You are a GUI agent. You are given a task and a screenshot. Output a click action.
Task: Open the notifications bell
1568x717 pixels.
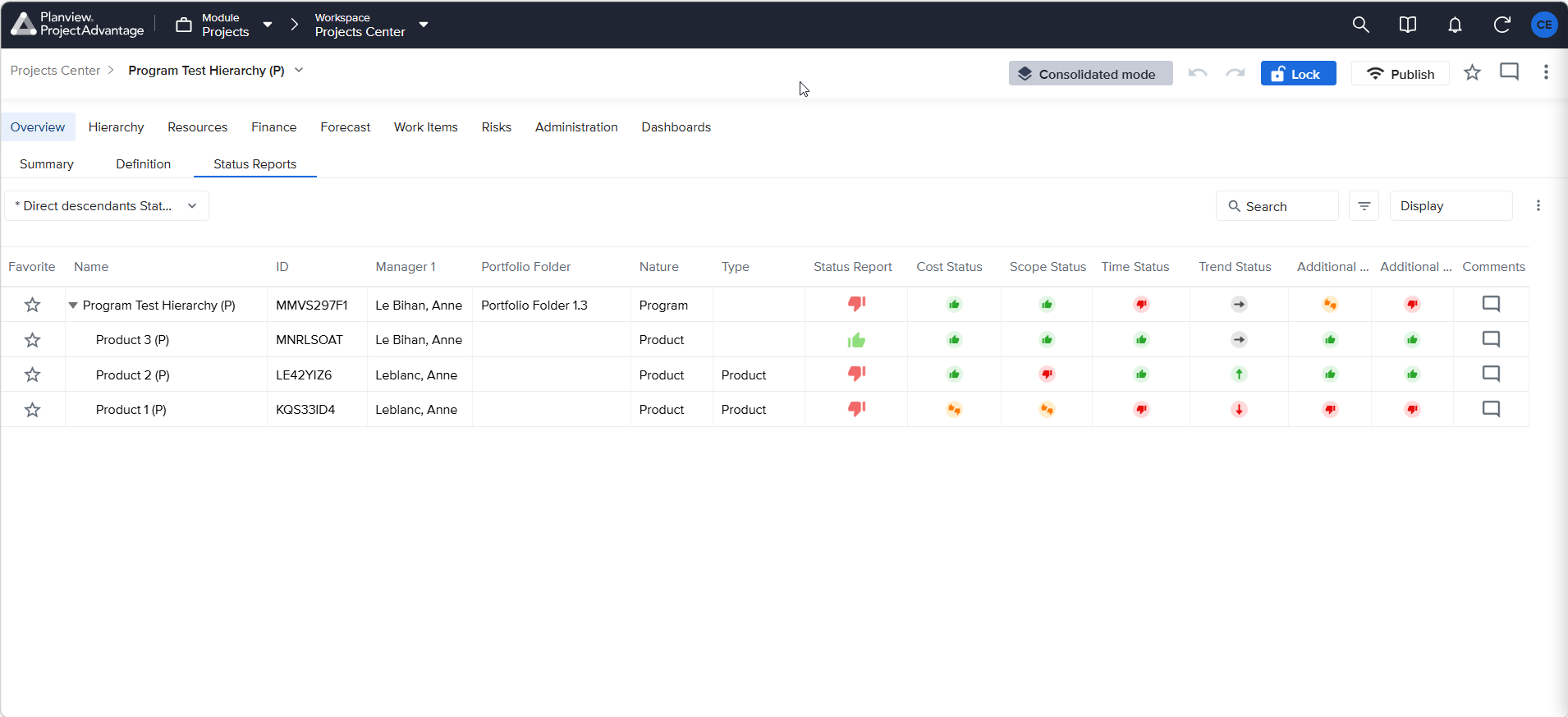click(1455, 25)
